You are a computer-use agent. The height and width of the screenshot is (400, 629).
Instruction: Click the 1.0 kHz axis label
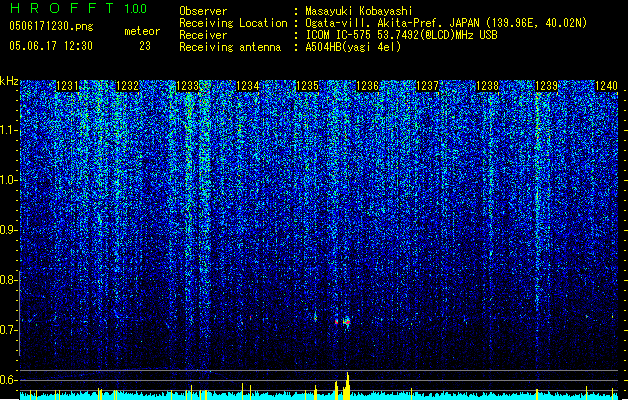click(9, 180)
